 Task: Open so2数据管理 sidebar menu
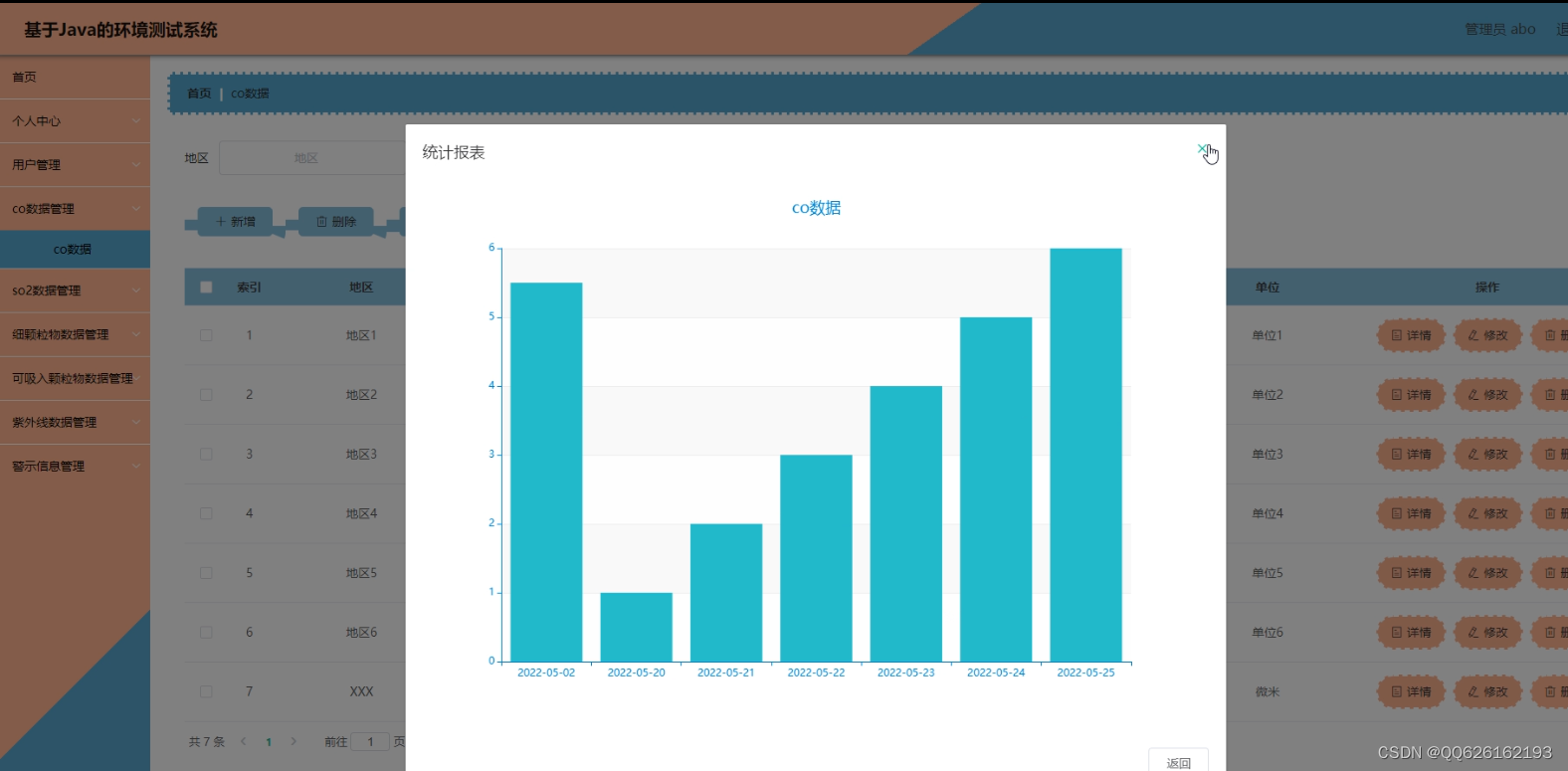[x=75, y=290]
